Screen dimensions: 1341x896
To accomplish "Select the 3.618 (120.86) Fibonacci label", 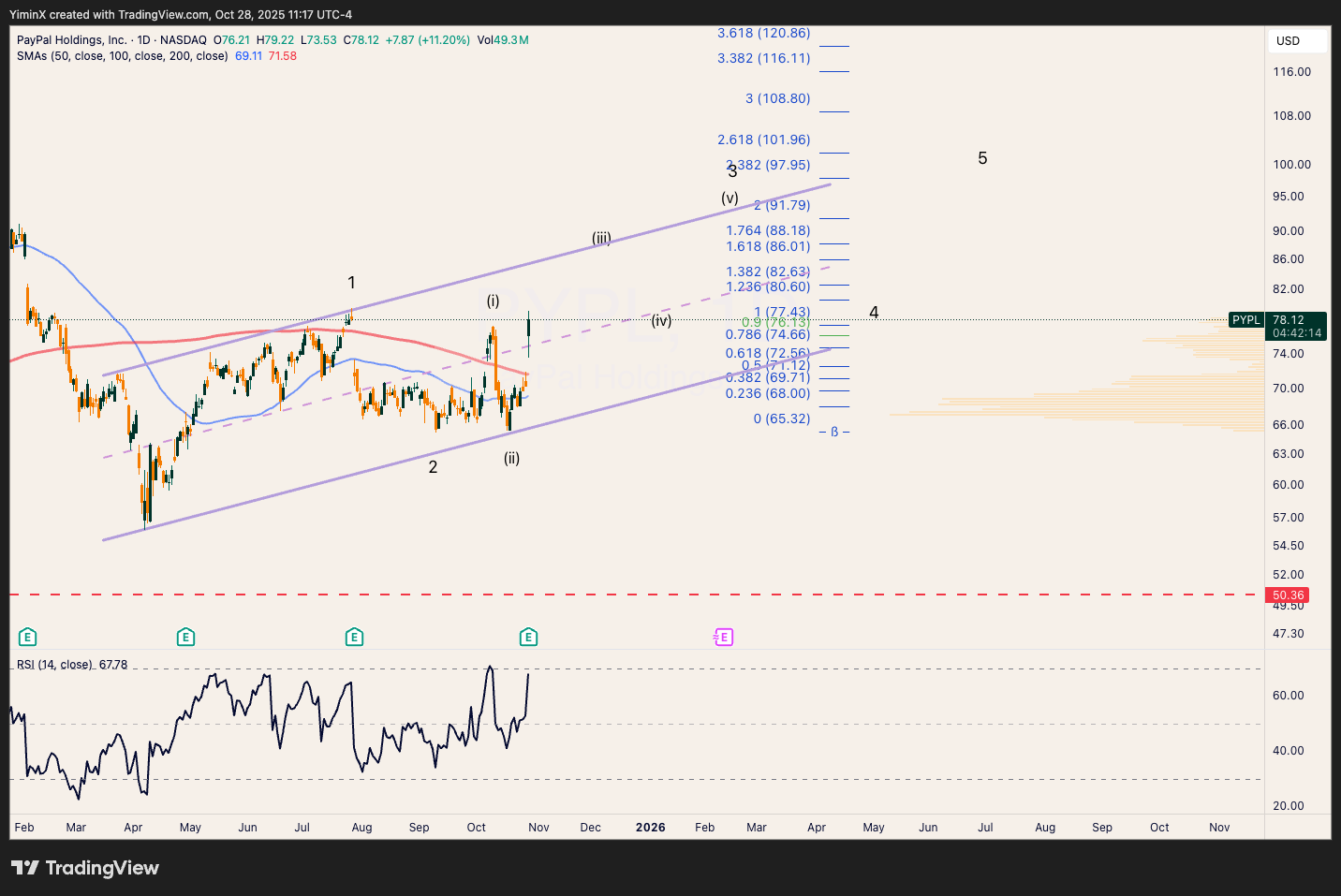I will 764,33.
